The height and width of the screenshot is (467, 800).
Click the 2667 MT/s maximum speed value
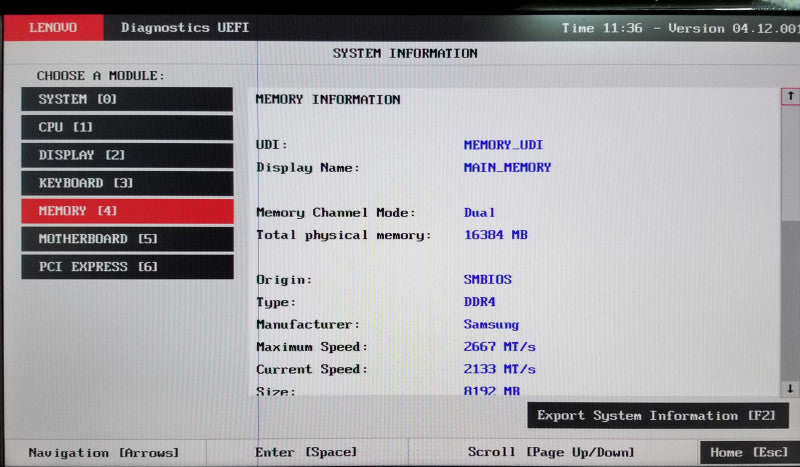[499, 347]
